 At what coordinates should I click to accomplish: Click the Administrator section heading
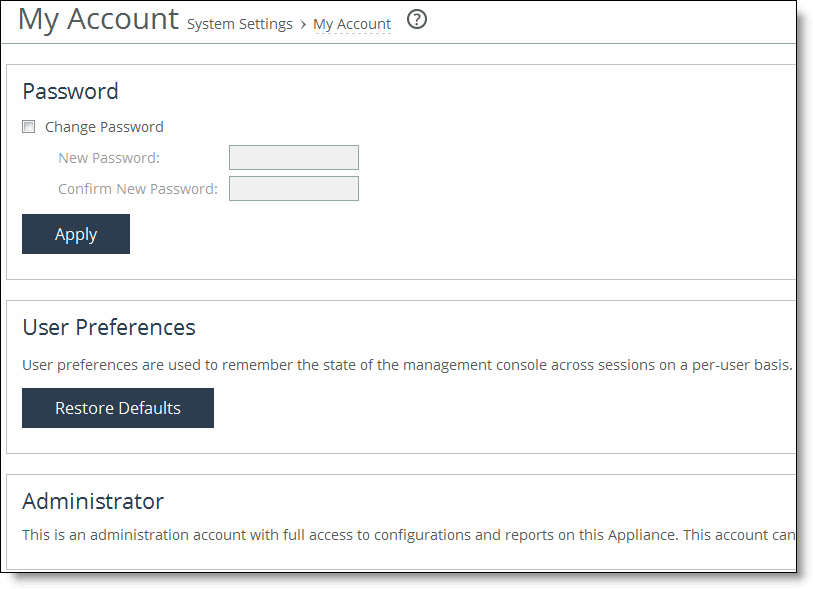pyautogui.click(x=93, y=501)
